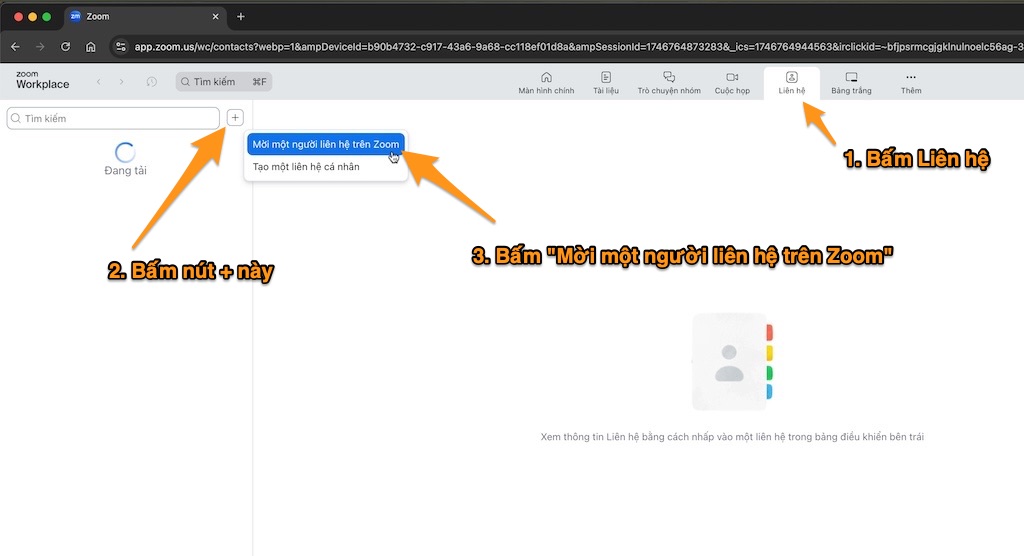Open the top toolbar Tìm kiếm search box
Image resolution: width=1024 pixels, height=556 pixels.
(223, 82)
